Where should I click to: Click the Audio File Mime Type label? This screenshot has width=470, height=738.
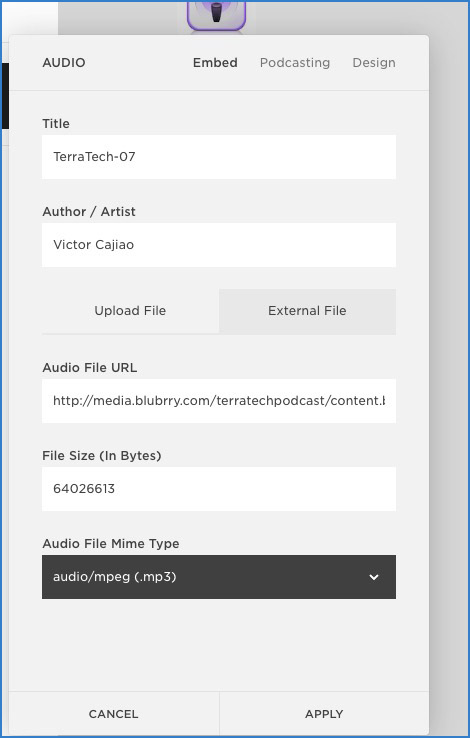click(x=111, y=544)
